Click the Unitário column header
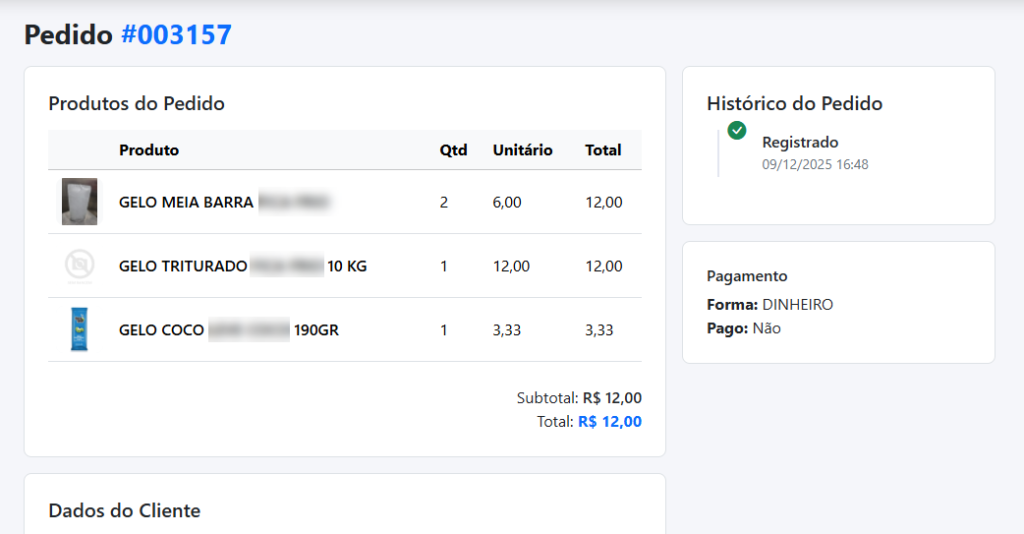The width and height of the screenshot is (1024, 534). pos(522,150)
